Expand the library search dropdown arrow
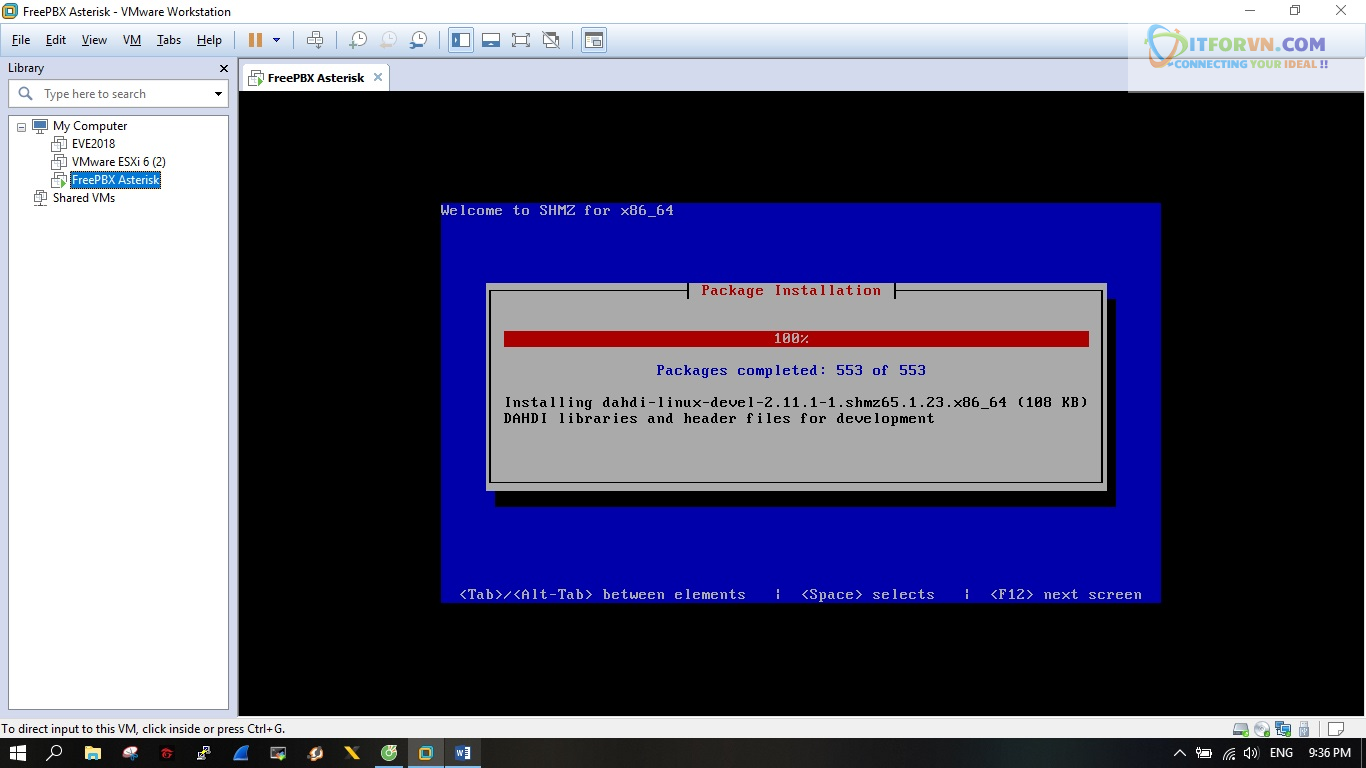This screenshot has height=768, width=1366. [x=218, y=94]
